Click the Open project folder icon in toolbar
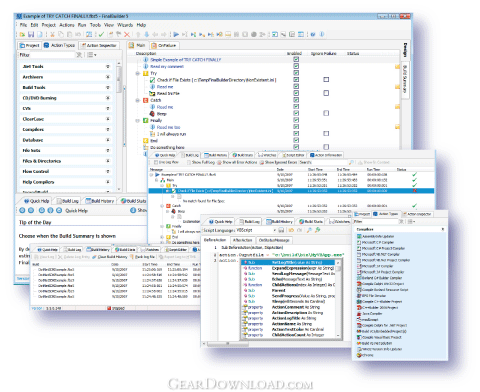The width and height of the screenshot is (480, 392). tap(22, 34)
